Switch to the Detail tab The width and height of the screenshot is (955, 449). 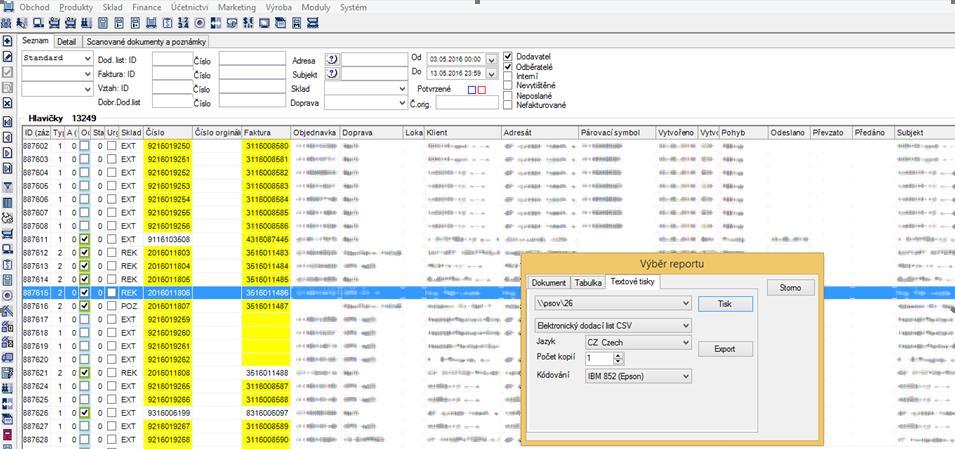coord(66,42)
